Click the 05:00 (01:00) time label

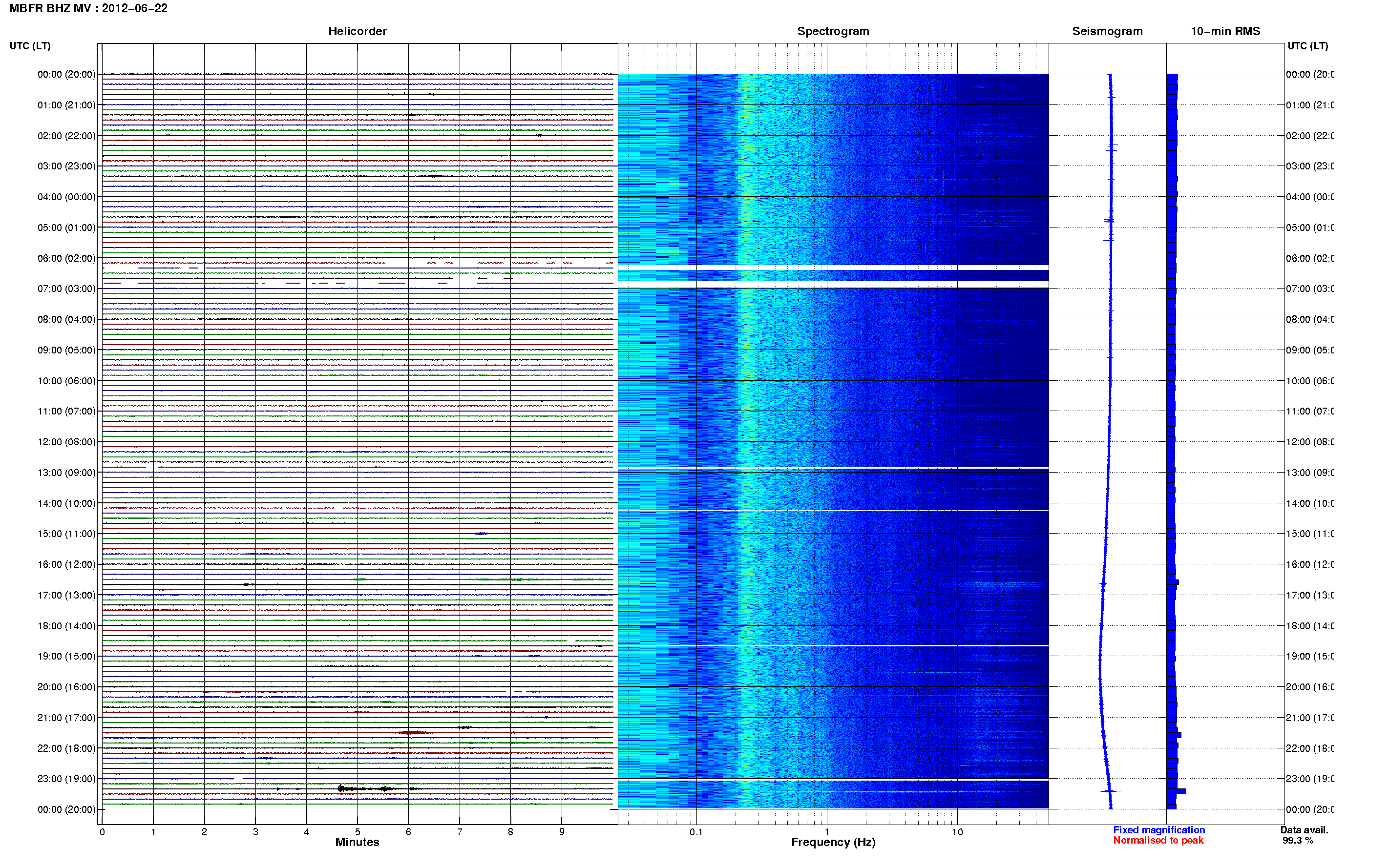[x=66, y=227]
